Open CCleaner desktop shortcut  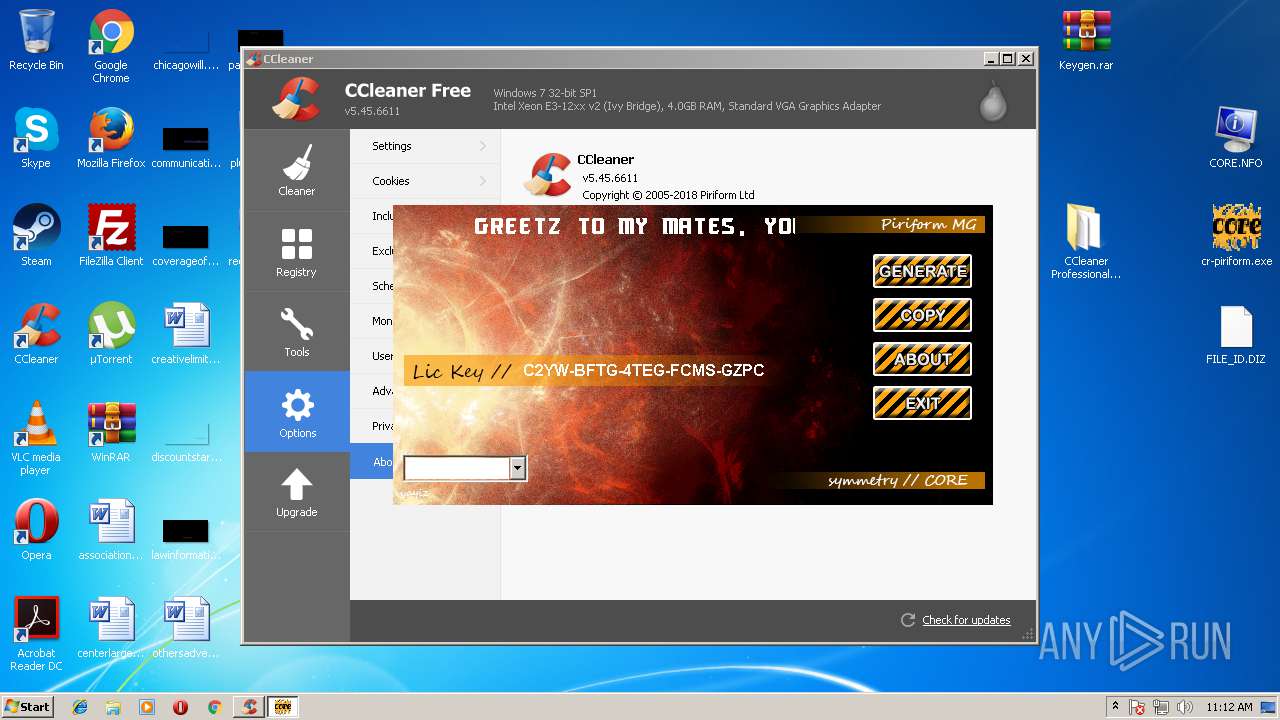36,334
